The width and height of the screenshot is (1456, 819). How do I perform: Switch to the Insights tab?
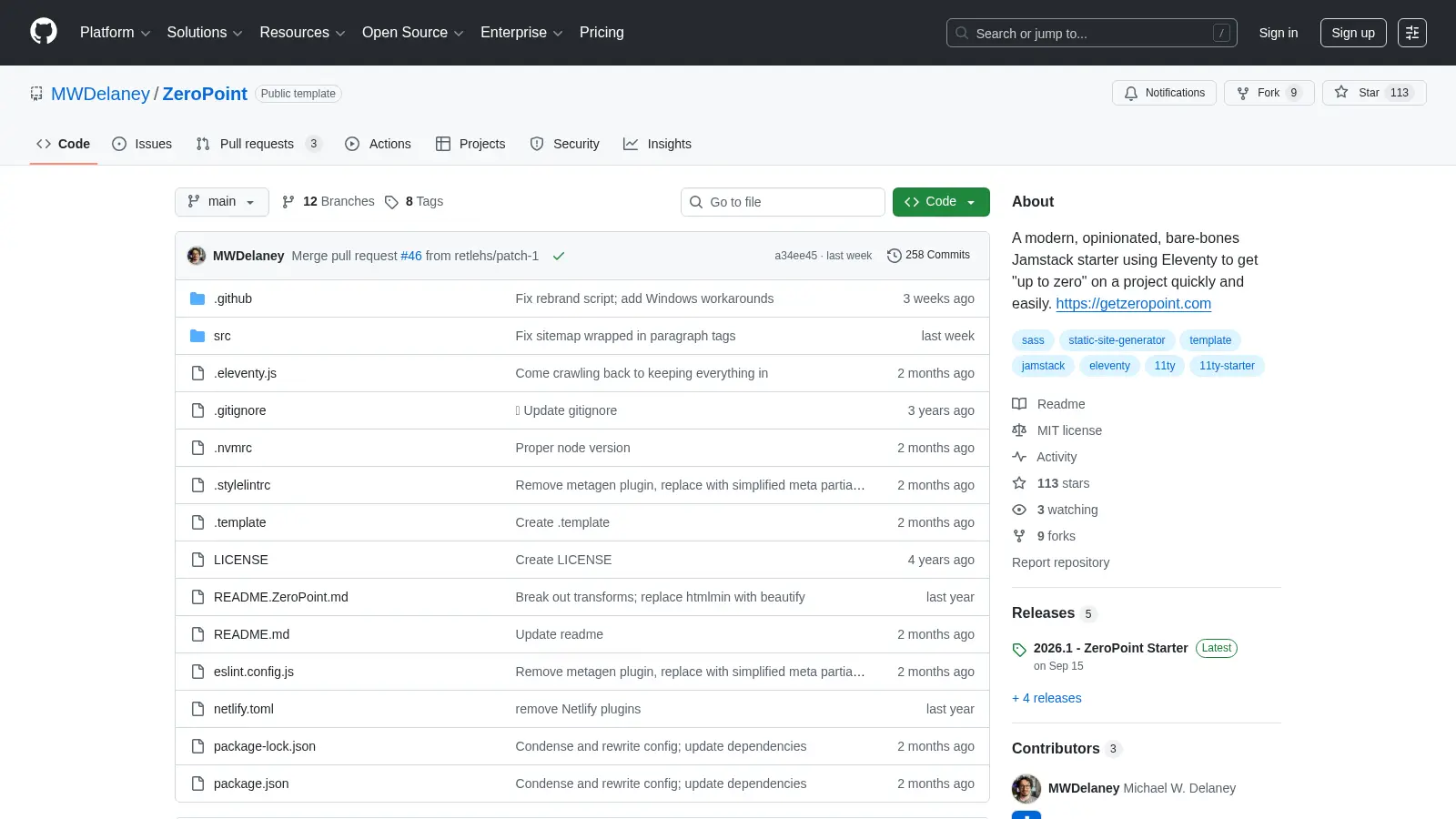click(x=657, y=144)
